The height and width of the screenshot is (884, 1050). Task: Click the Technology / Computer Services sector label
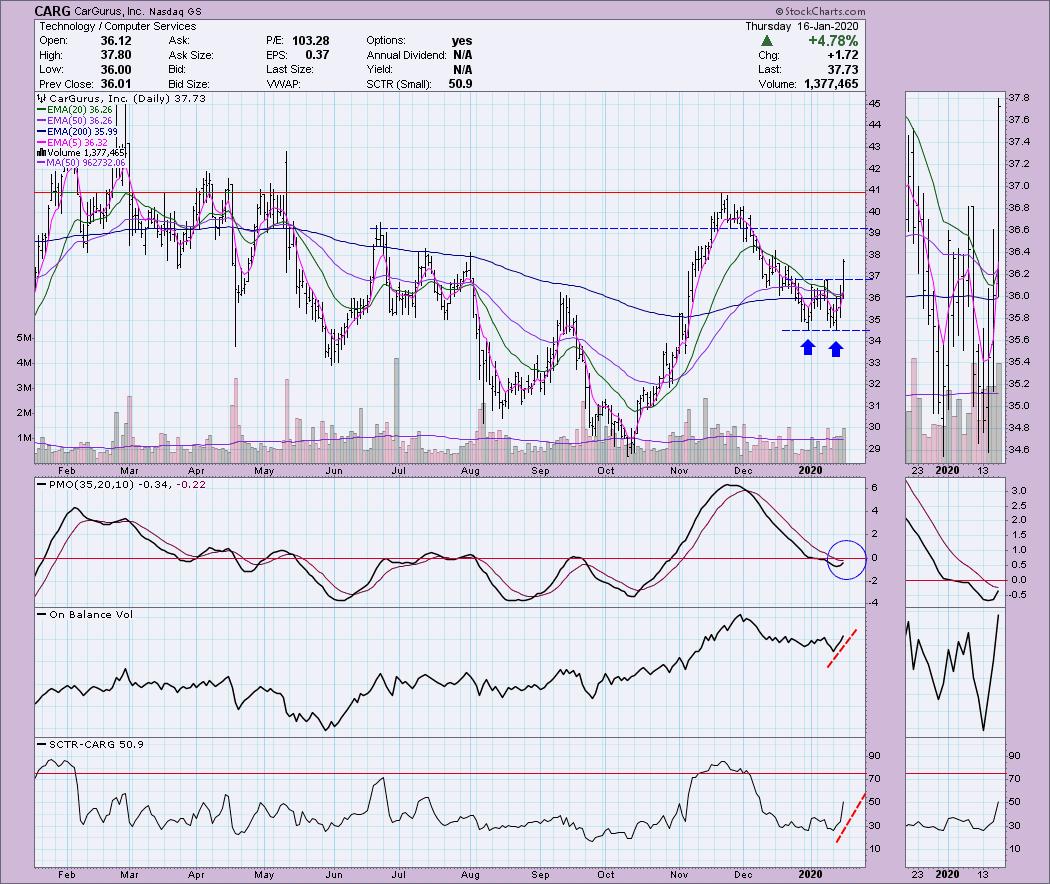click(x=118, y=26)
